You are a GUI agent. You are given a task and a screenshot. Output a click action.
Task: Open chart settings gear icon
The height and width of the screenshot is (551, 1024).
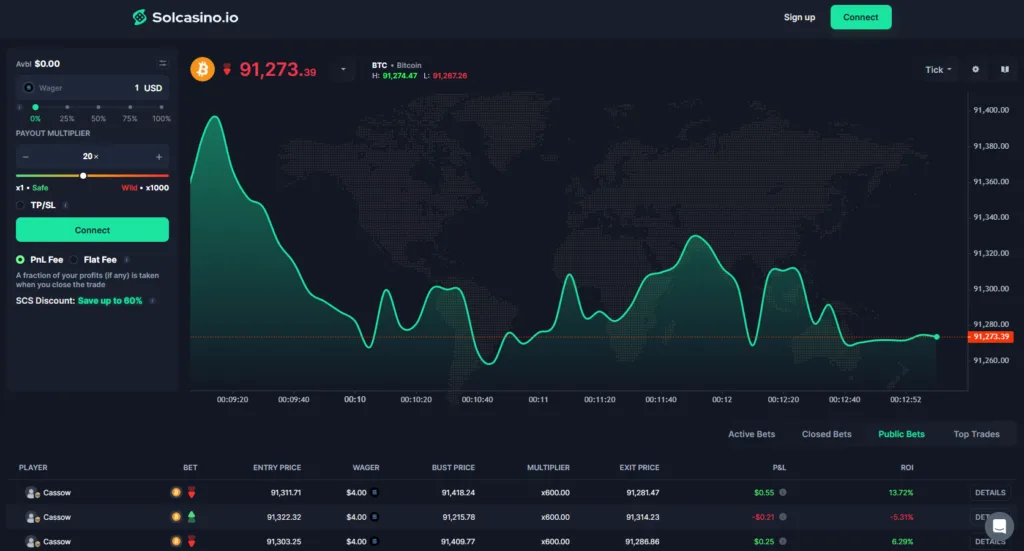975,70
